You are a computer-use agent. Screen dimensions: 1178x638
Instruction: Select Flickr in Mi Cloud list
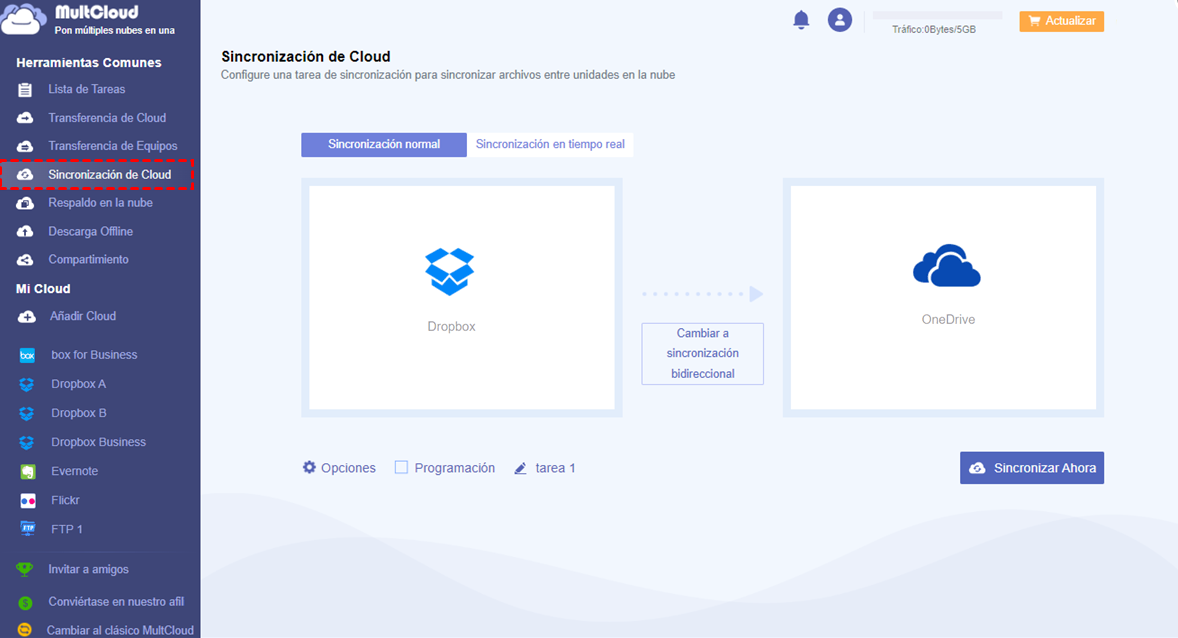click(x=65, y=500)
